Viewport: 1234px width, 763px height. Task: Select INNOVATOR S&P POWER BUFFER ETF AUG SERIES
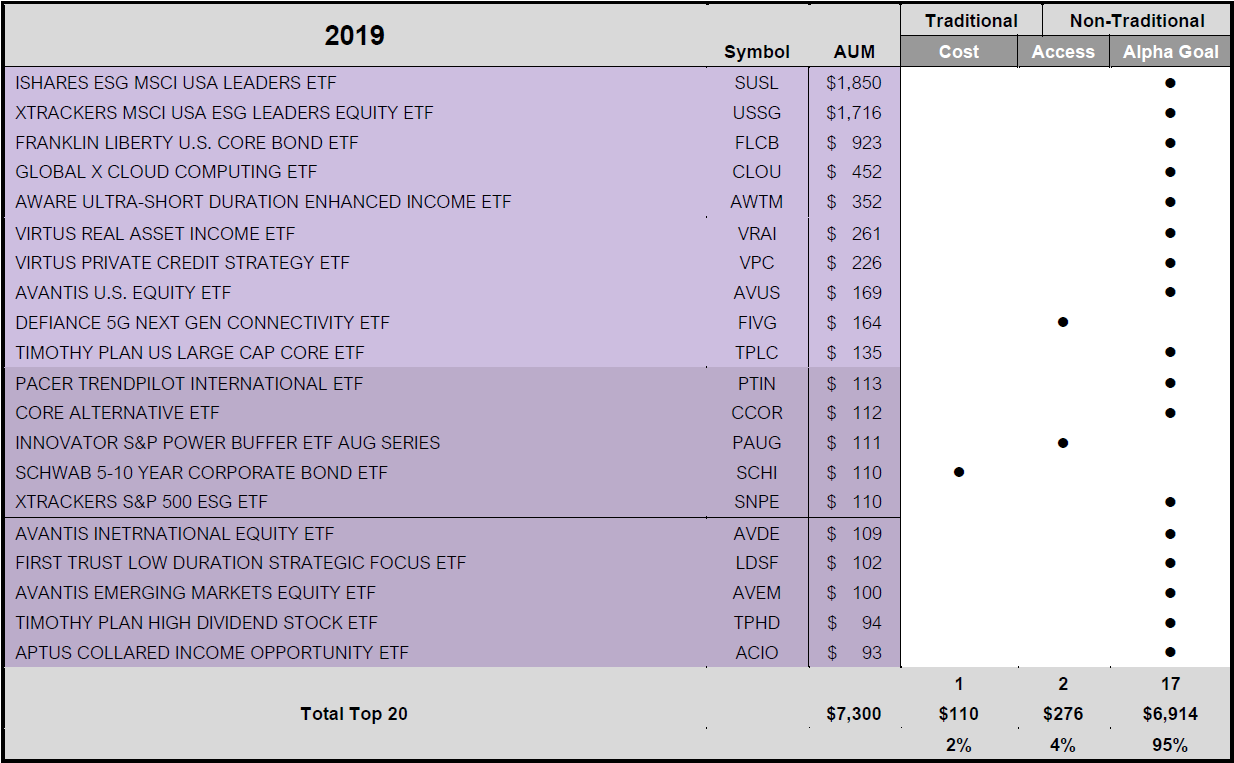click(227, 443)
